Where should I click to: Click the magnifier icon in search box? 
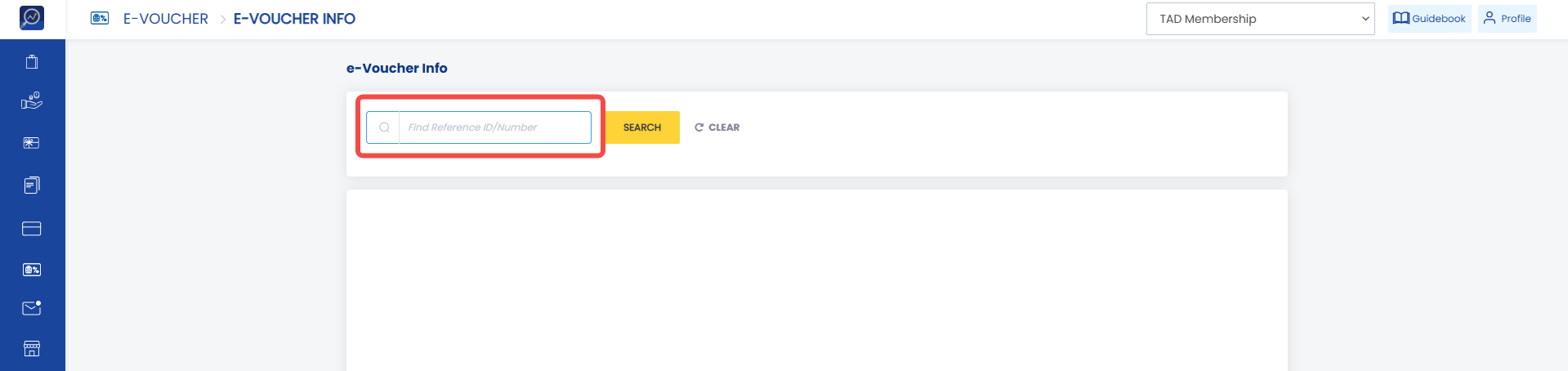(384, 127)
